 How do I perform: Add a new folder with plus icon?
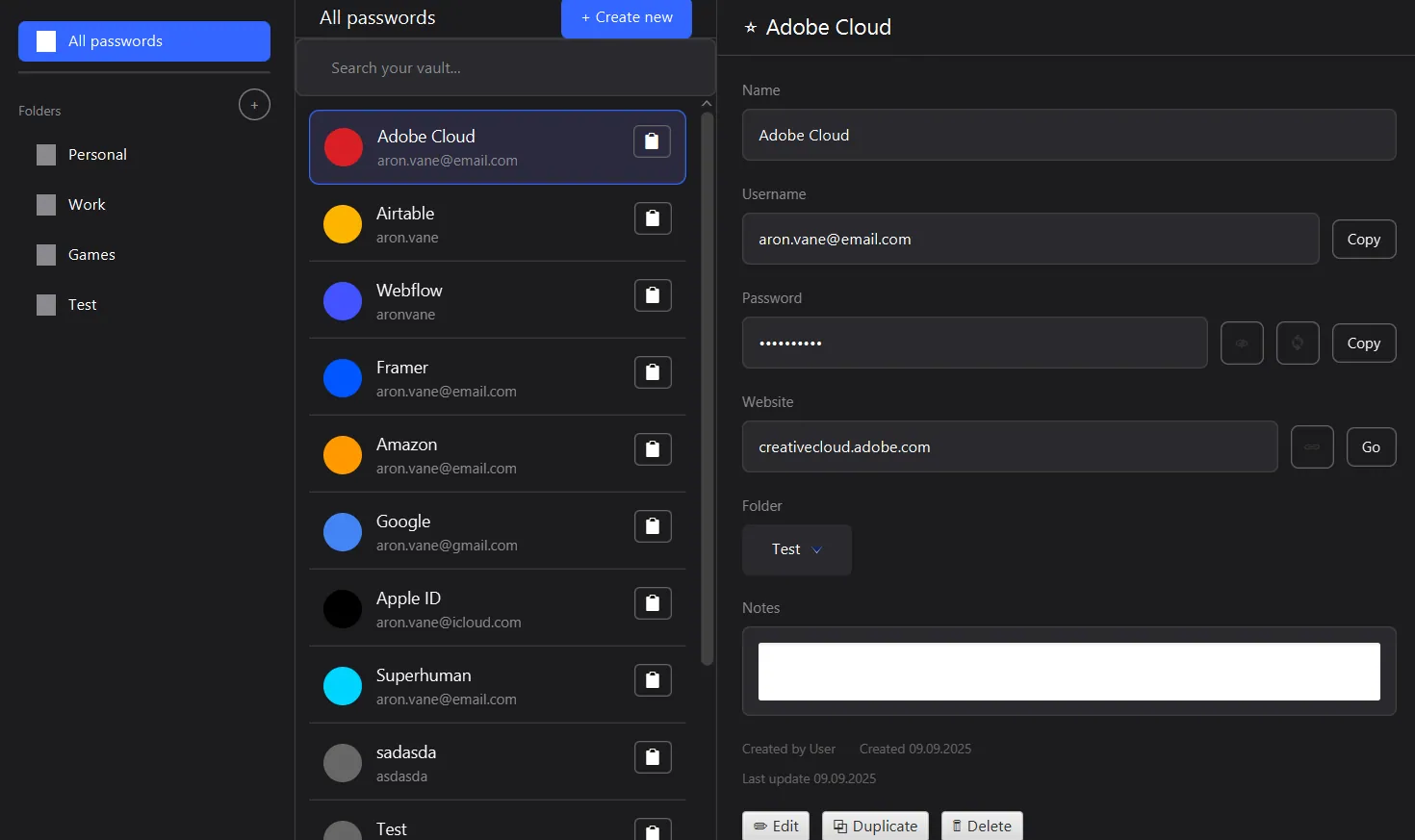(x=254, y=105)
